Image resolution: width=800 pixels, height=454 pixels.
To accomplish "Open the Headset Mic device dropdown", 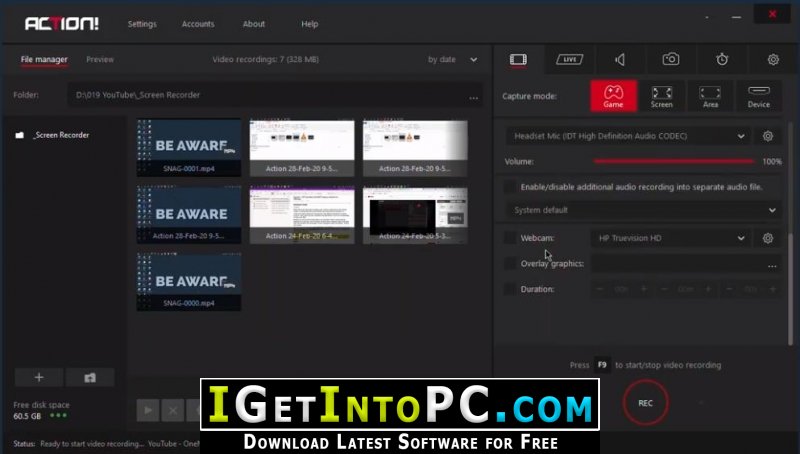I will tap(628, 136).
